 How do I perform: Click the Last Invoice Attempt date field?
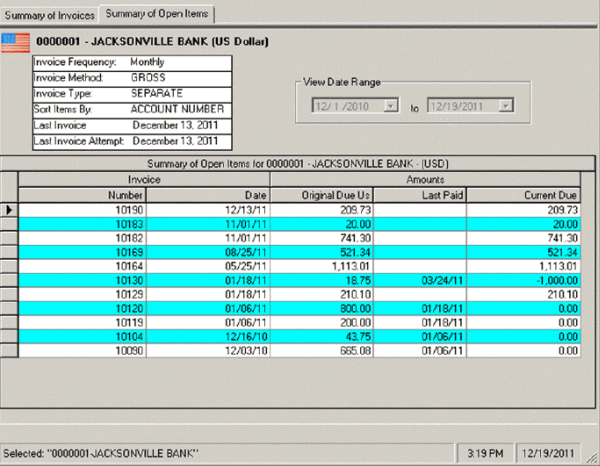pos(132,142)
